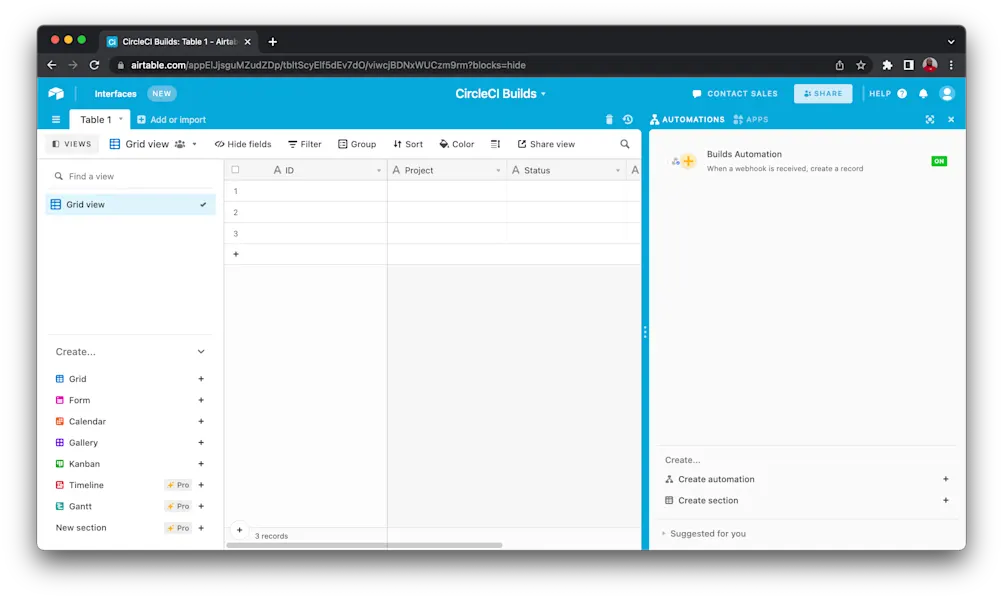Open the revision history clock icon

pos(628,118)
